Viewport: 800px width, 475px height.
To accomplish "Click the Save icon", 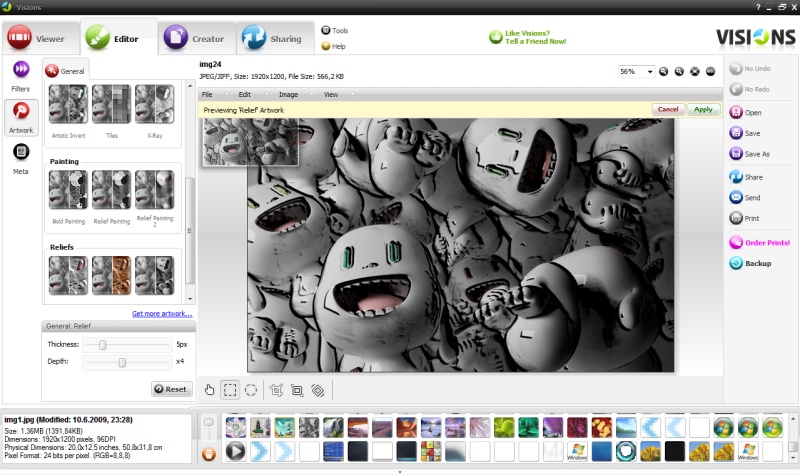I will click(736, 133).
